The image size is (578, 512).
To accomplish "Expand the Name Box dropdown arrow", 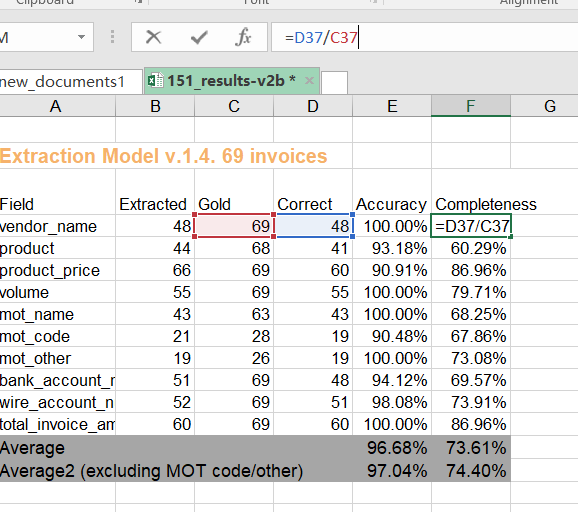I will click(81, 37).
